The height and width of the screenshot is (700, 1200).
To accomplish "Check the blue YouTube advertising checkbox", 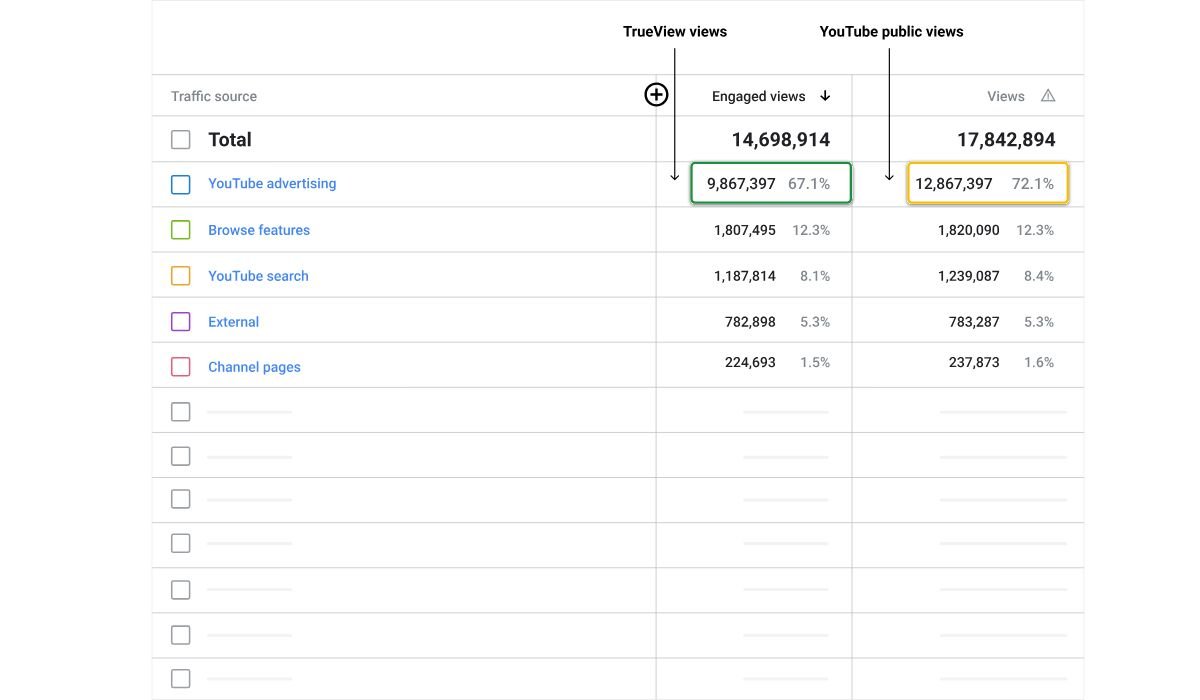I will pos(181,185).
